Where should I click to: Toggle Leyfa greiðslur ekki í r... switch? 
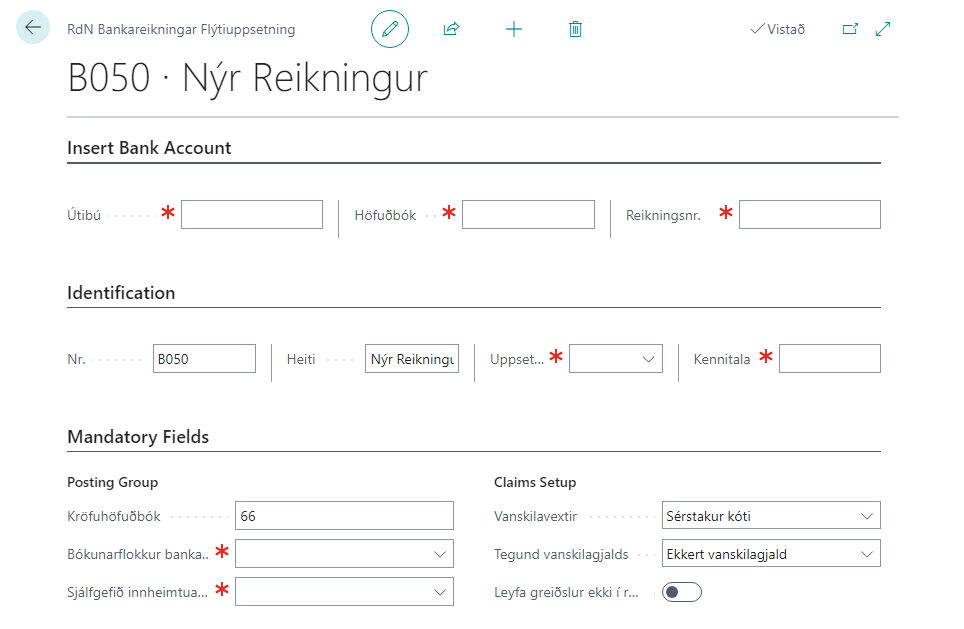tap(682, 592)
